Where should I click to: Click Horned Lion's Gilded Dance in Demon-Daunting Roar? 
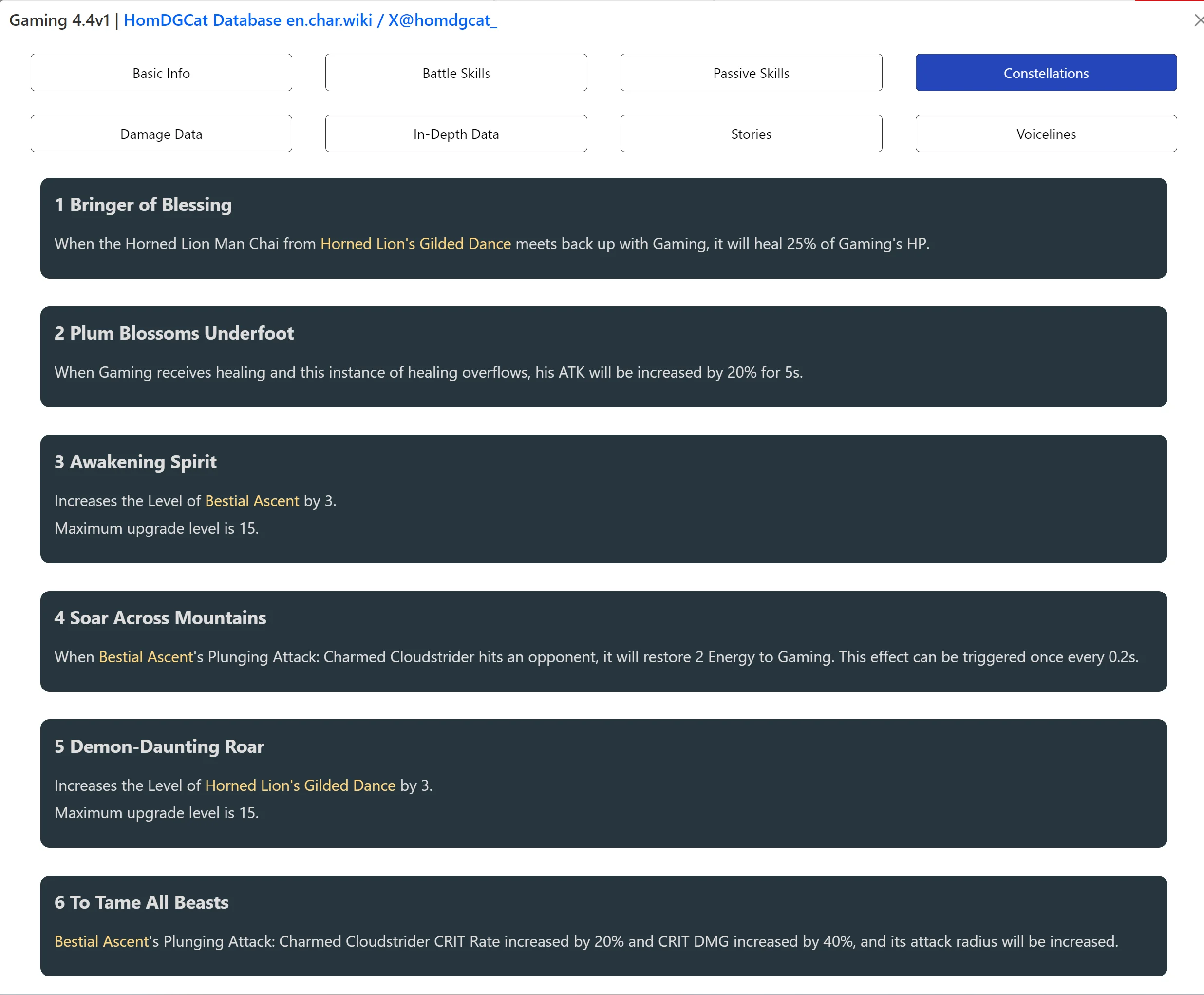[x=300, y=785]
